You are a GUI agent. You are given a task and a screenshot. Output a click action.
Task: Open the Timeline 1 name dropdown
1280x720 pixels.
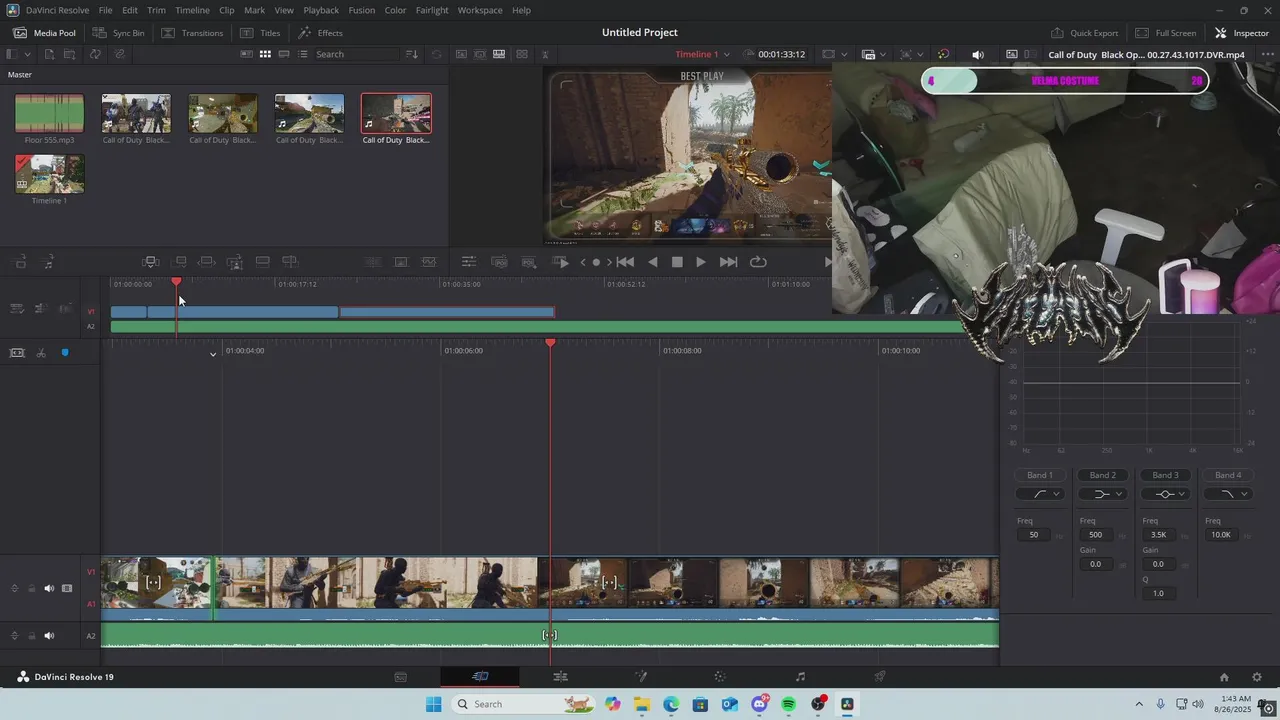click(x=703, y=54)
